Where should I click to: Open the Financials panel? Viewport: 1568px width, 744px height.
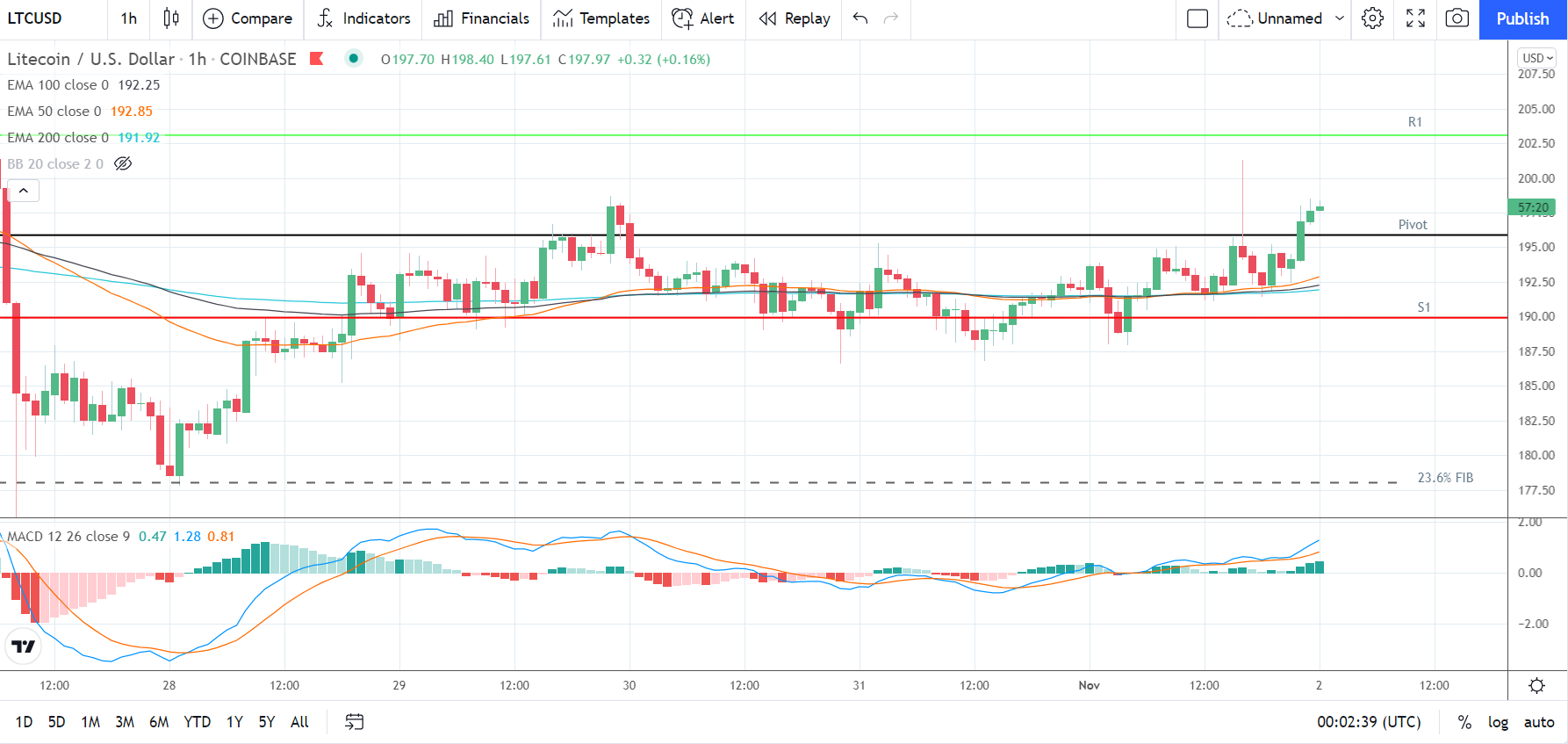point(482,18)
